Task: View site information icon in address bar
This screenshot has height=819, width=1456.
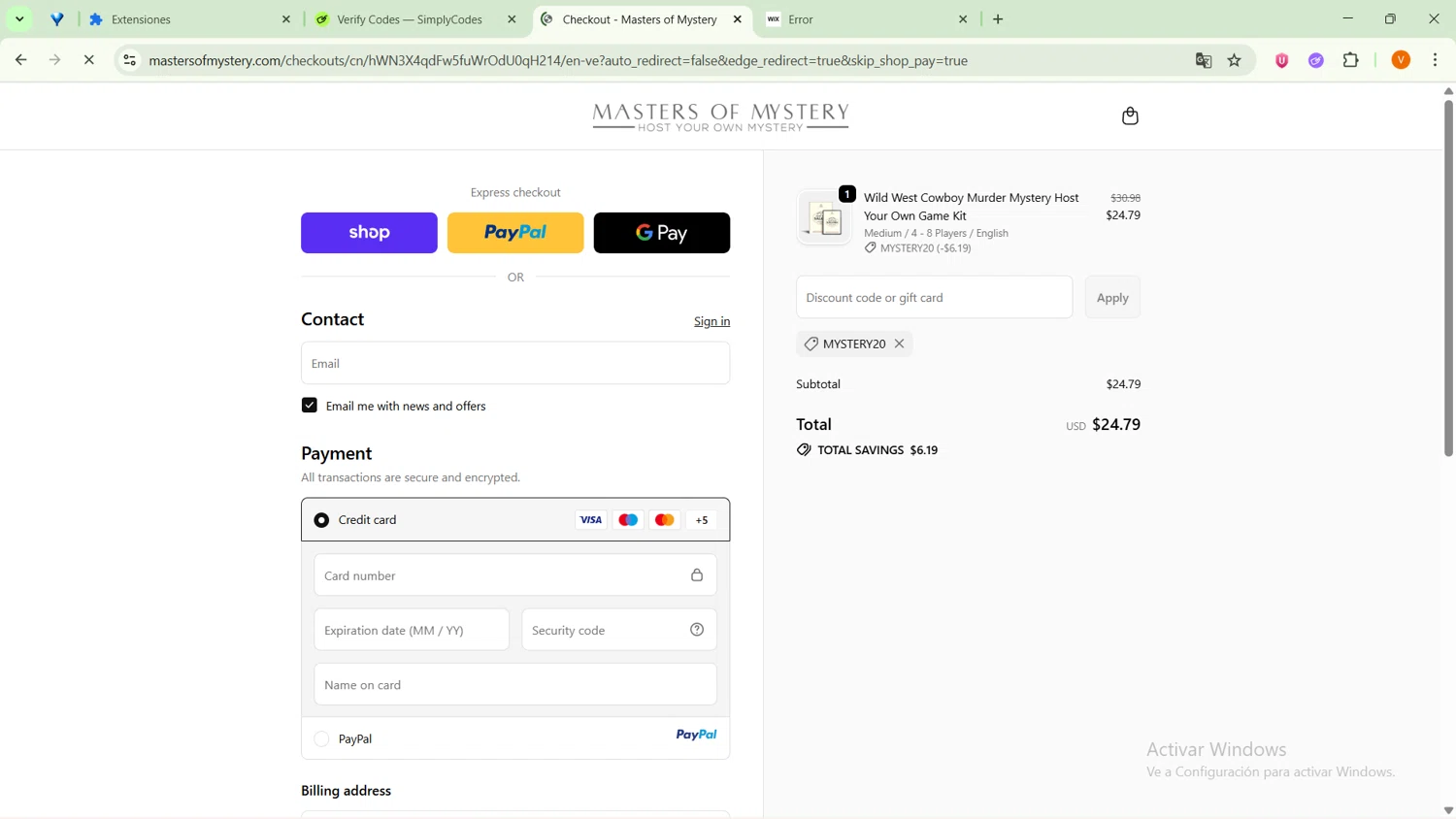Action: pos(129,60)
